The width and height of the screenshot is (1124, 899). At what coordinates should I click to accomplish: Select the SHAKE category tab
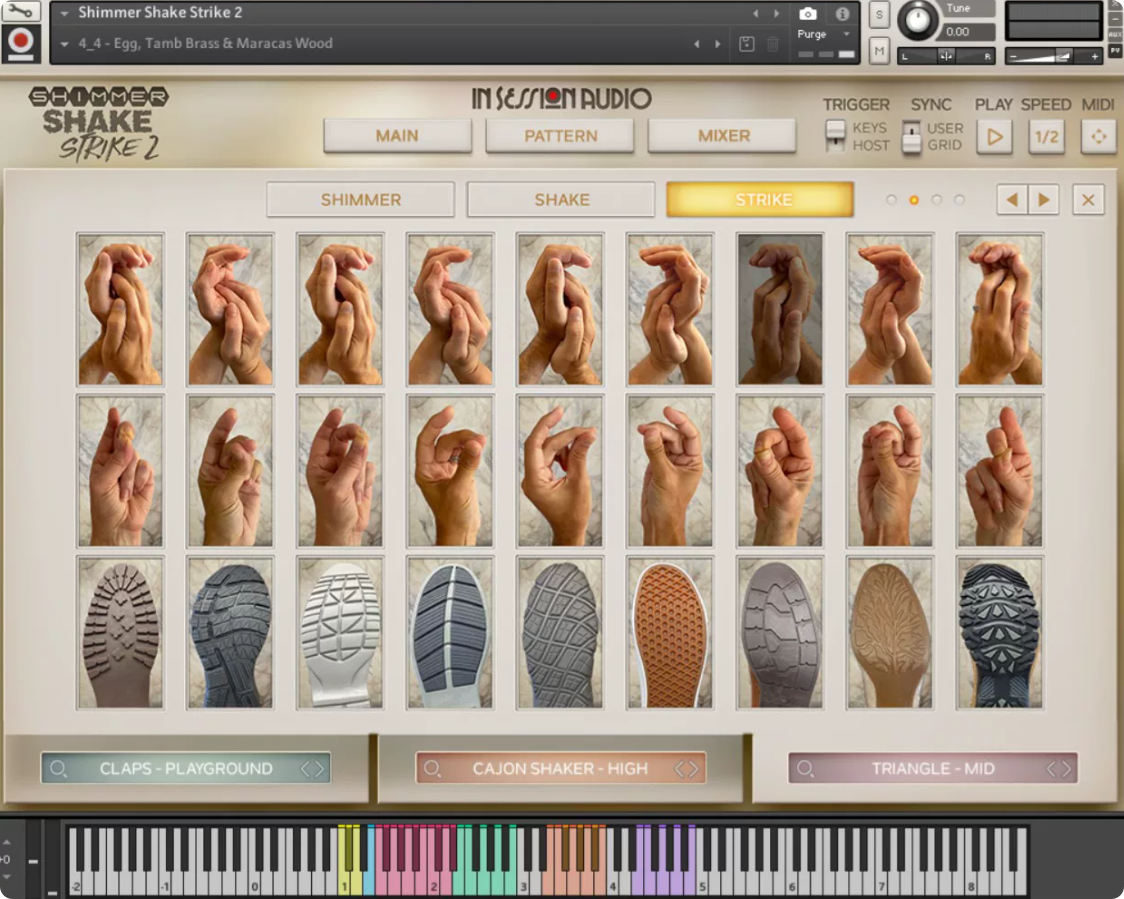click(561, 199)
